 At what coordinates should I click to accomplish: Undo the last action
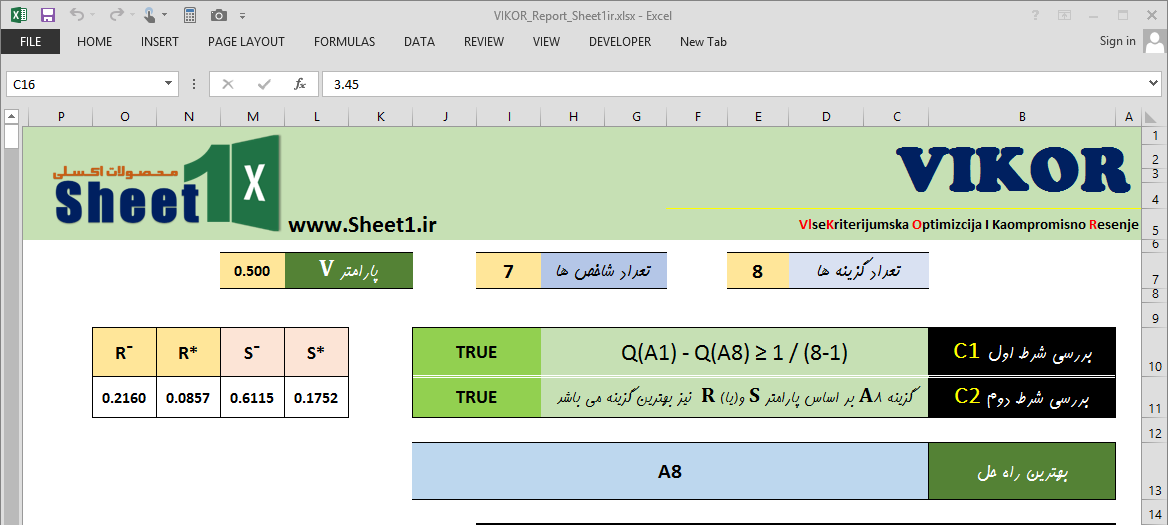(75, 14)
